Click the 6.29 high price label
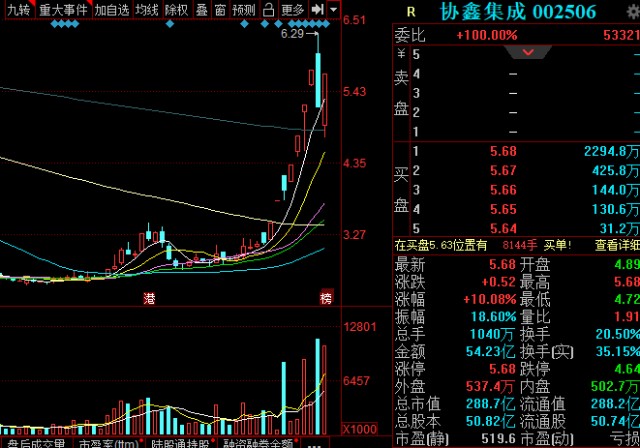 pos(292,34)
